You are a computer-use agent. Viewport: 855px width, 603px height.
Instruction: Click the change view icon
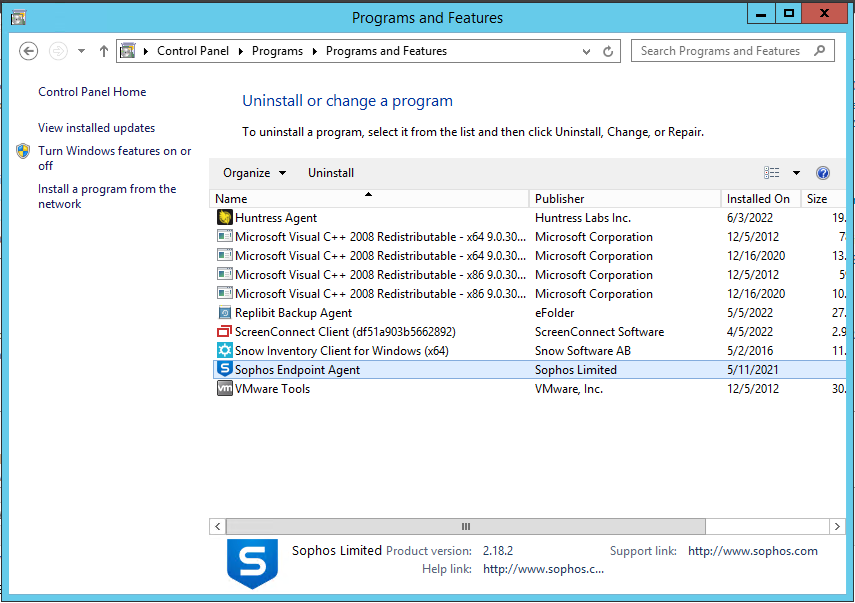click(772, 173)
